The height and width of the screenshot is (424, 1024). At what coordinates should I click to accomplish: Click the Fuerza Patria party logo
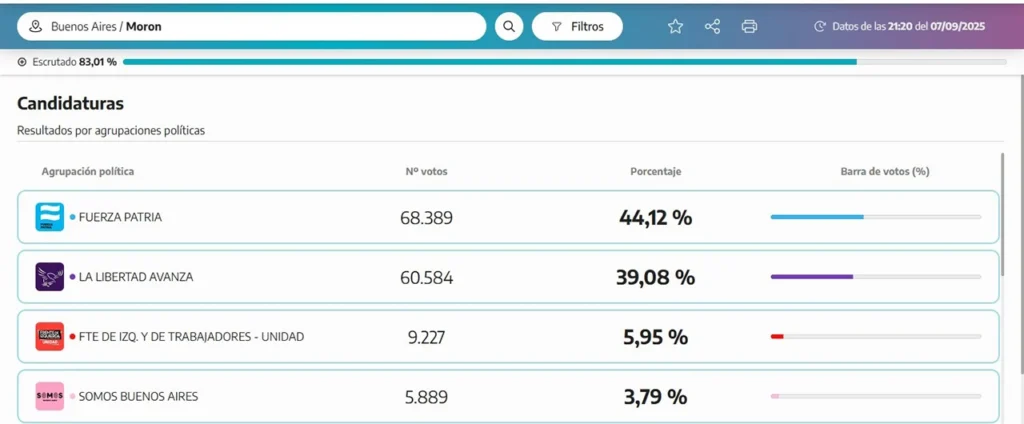coord(50,217)
